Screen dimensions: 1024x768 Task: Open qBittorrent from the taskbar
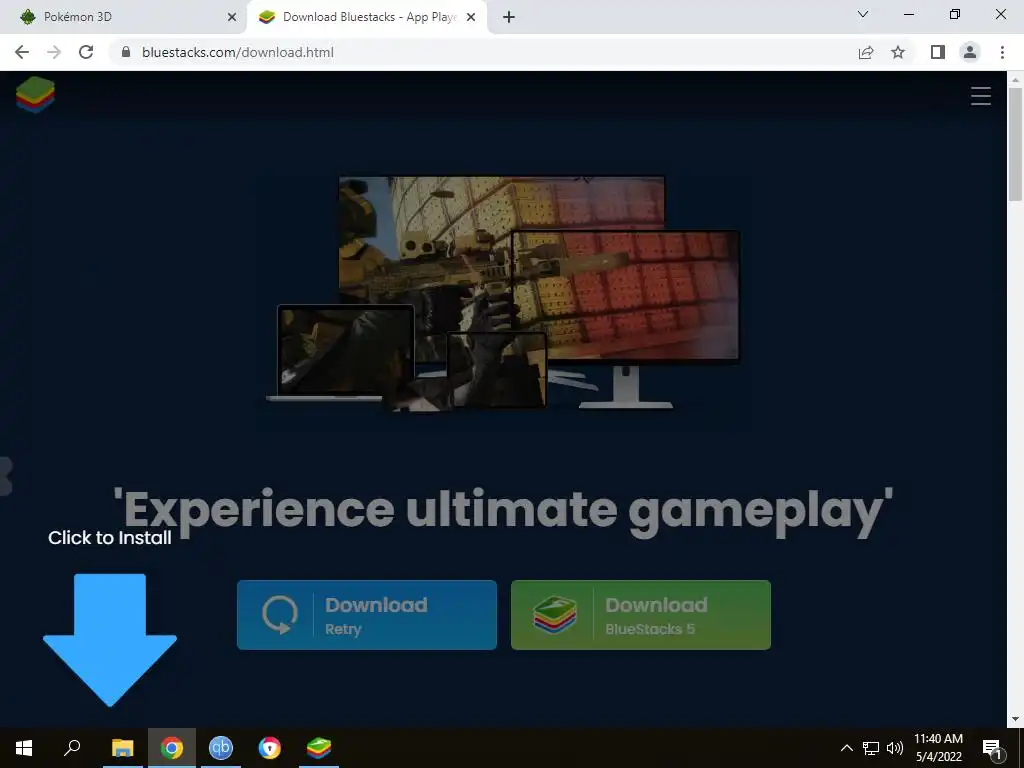(x=221, y=748)
